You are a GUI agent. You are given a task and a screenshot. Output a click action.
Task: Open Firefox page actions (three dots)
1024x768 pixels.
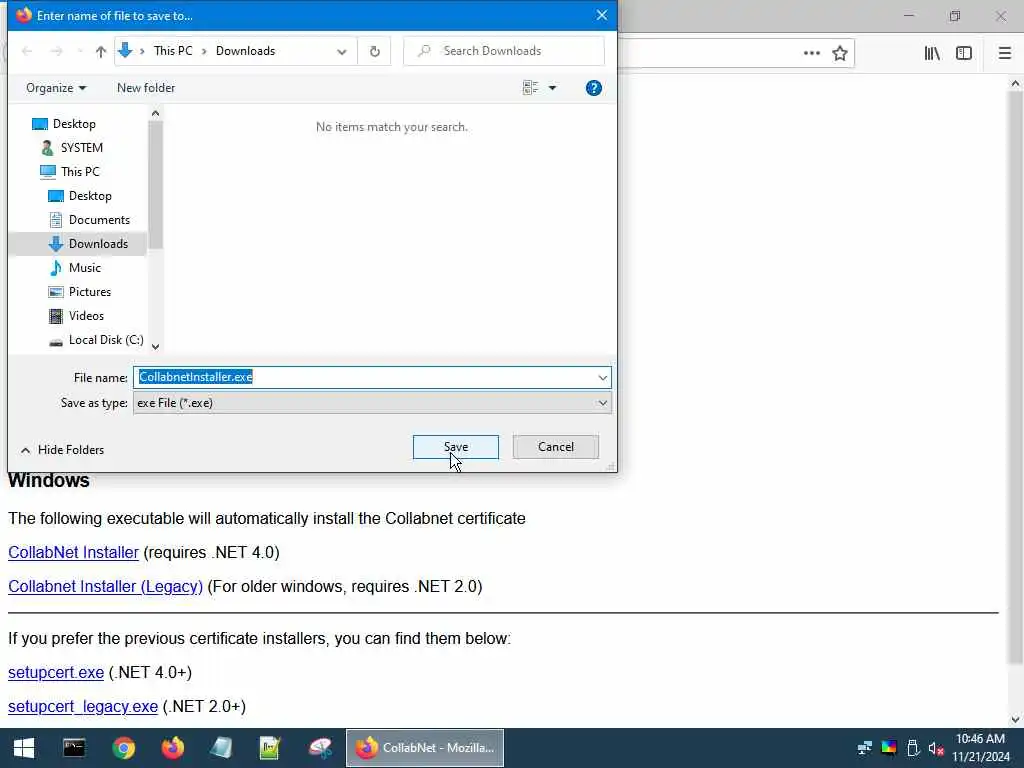812,53
